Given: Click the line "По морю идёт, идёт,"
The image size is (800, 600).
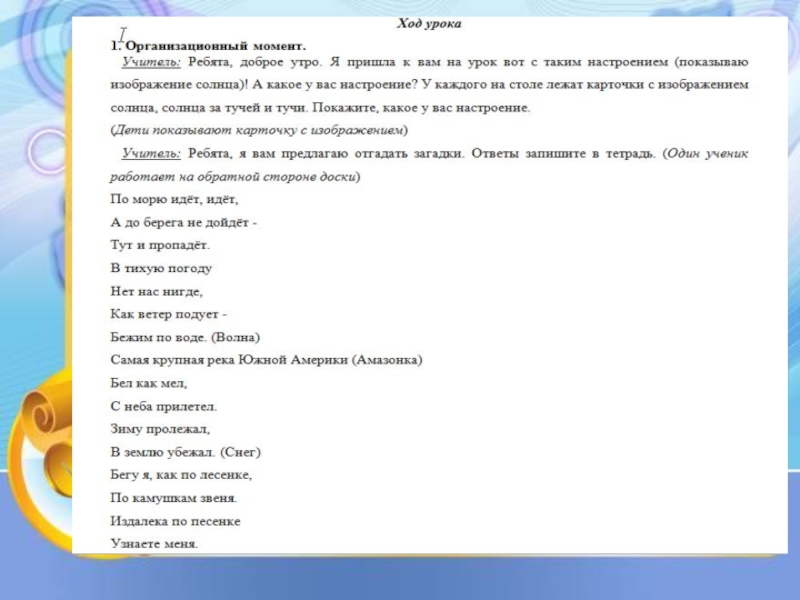Looking at the screenshot, I should coord(174,199).
